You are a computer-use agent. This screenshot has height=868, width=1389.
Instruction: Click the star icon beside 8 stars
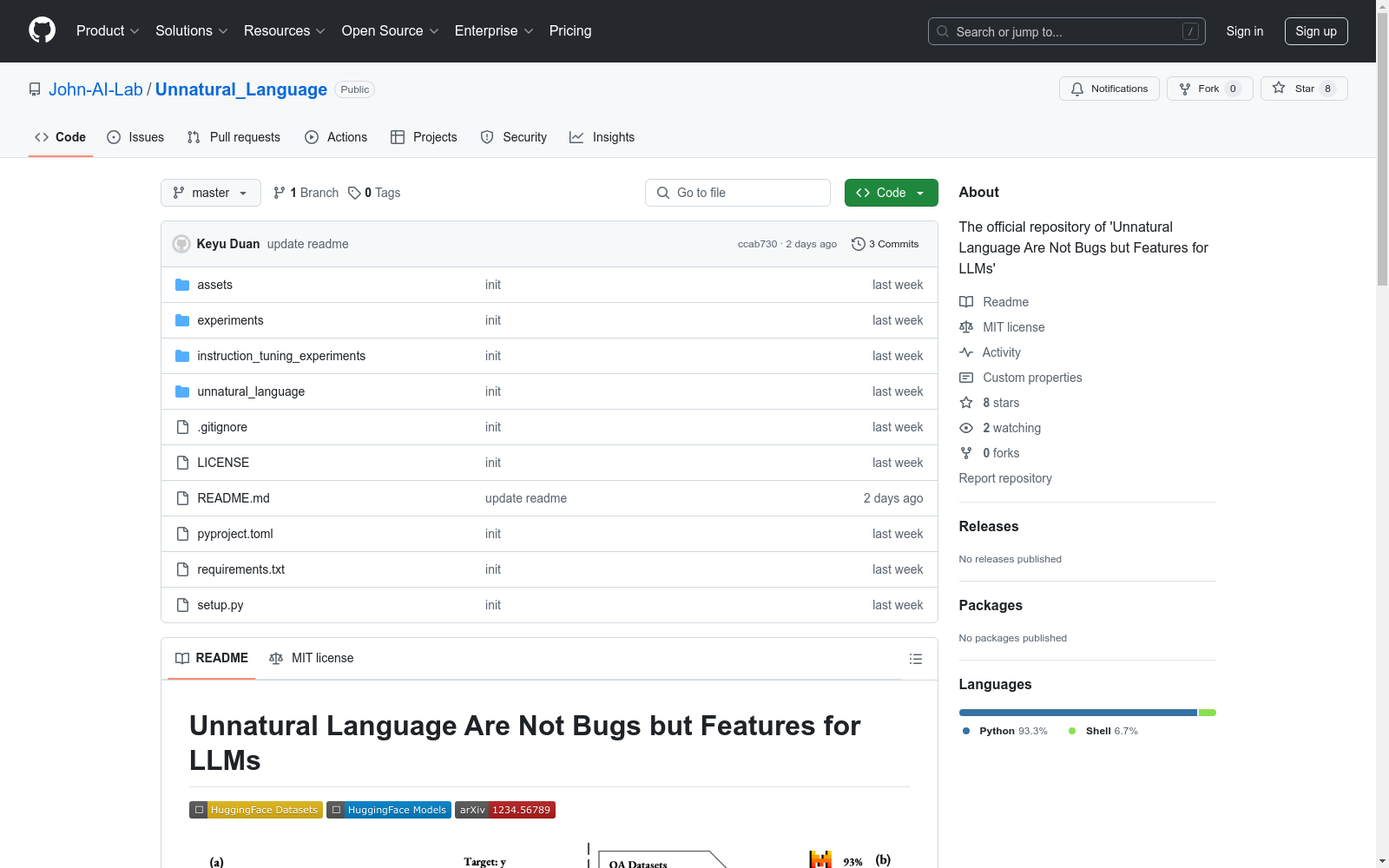click(x=966, y=403)
